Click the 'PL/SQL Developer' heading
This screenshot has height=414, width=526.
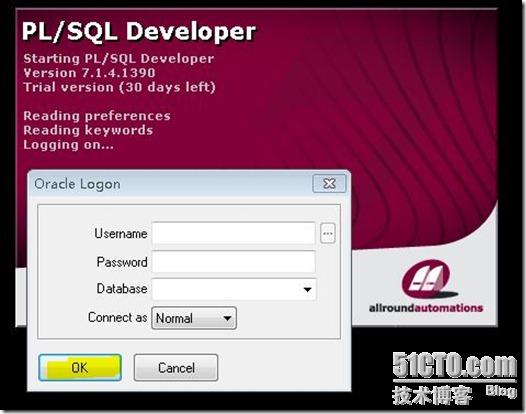pos(139,32)
